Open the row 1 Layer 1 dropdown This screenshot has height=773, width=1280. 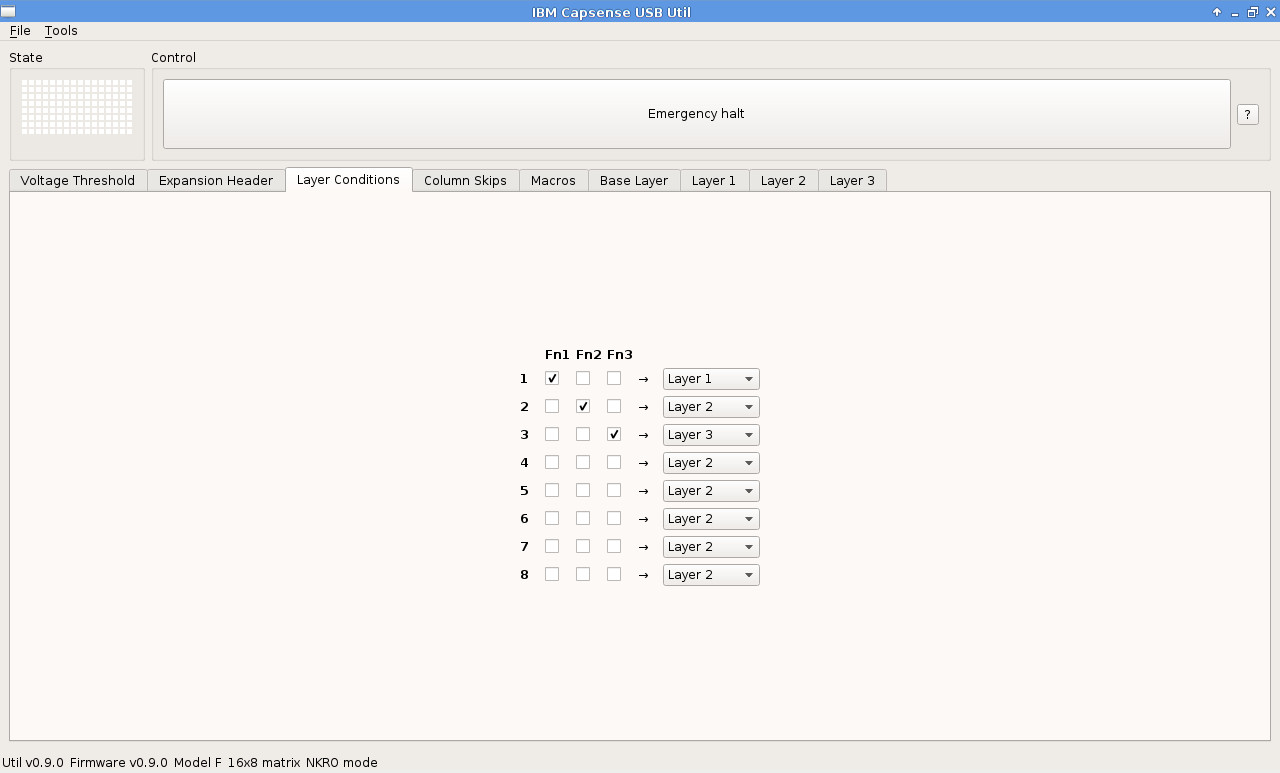(x=710, y=379)
